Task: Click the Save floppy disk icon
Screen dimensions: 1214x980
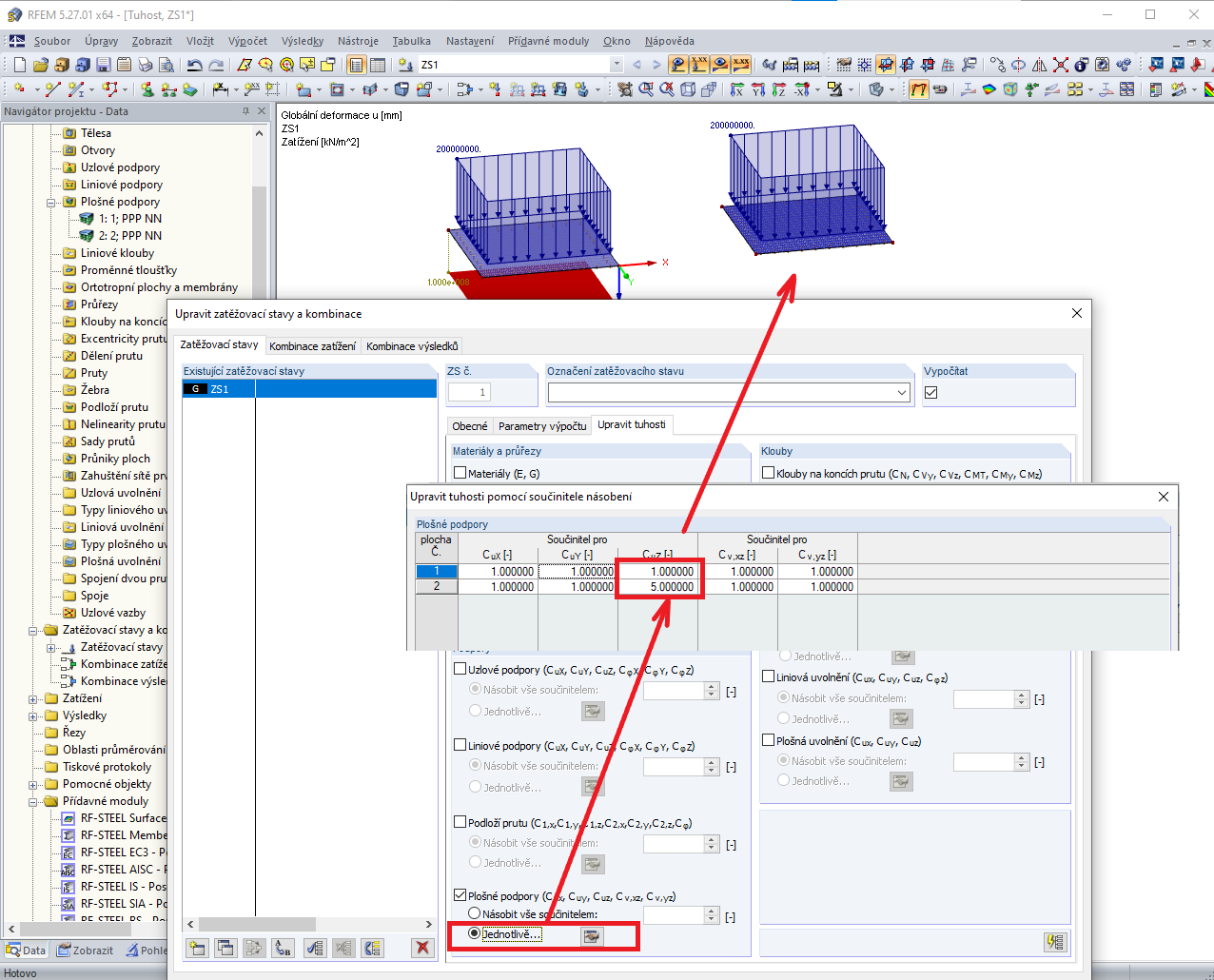Action: pyautogui.click(x=103, y=65)
